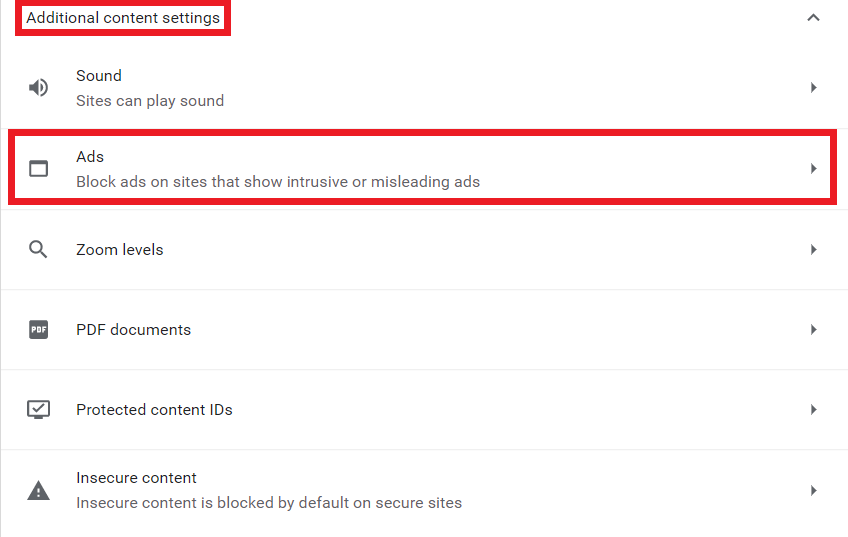Click Insecure content label
The image size is (848, 537).
pos(136,478)
